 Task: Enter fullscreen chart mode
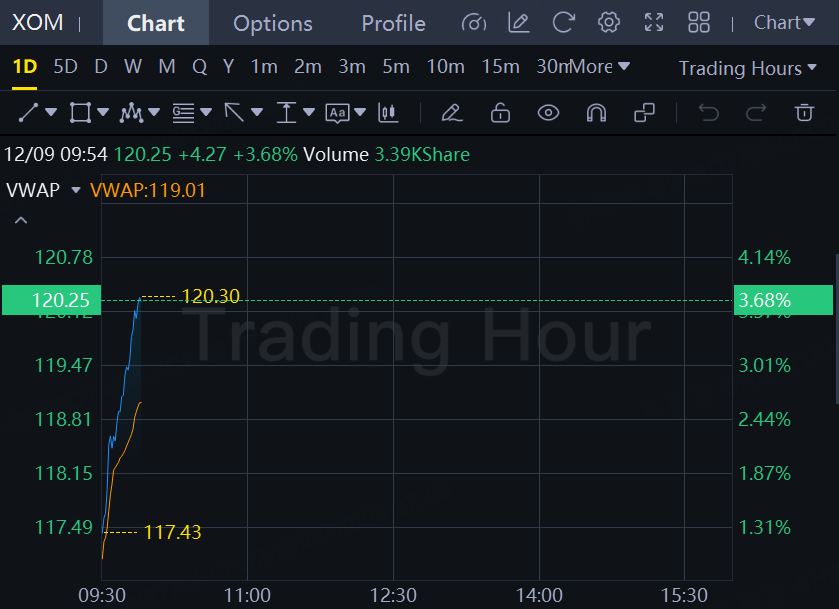tap(654, 22)
